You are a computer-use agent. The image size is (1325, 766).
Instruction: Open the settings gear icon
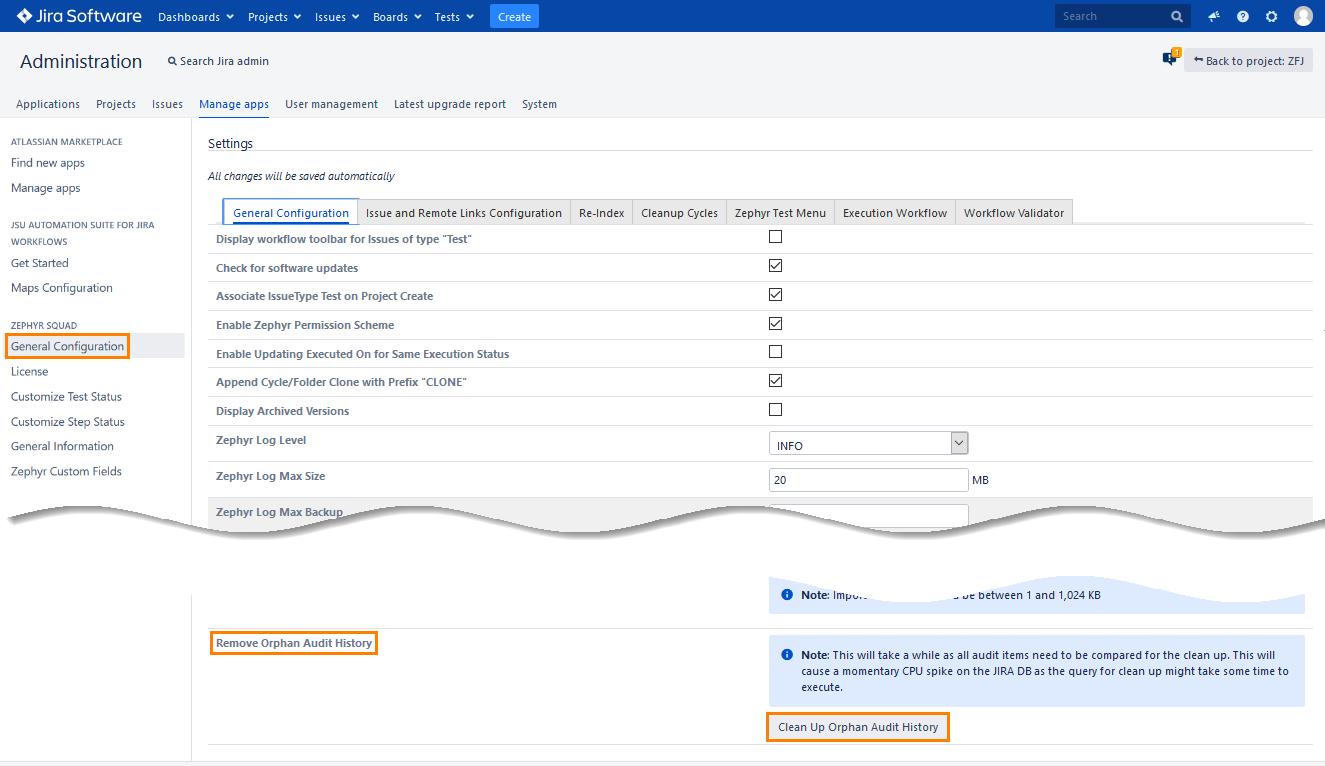[1272, 17]
